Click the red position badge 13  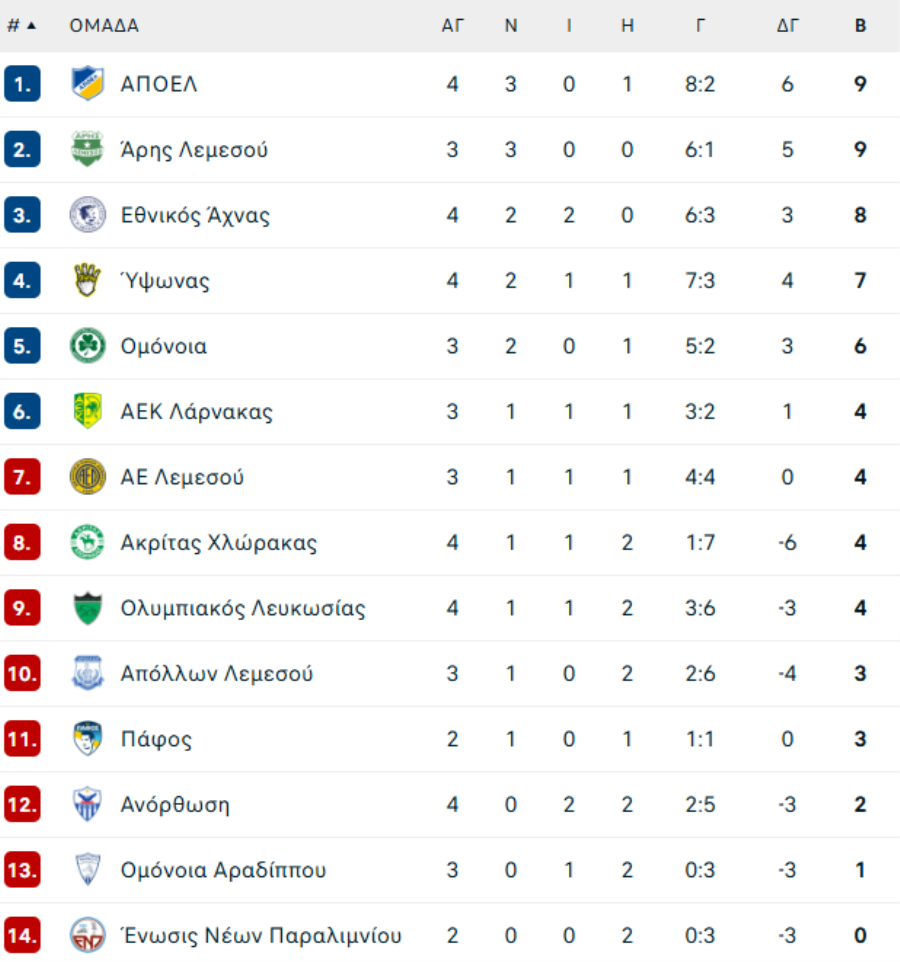tap(22, 870)
